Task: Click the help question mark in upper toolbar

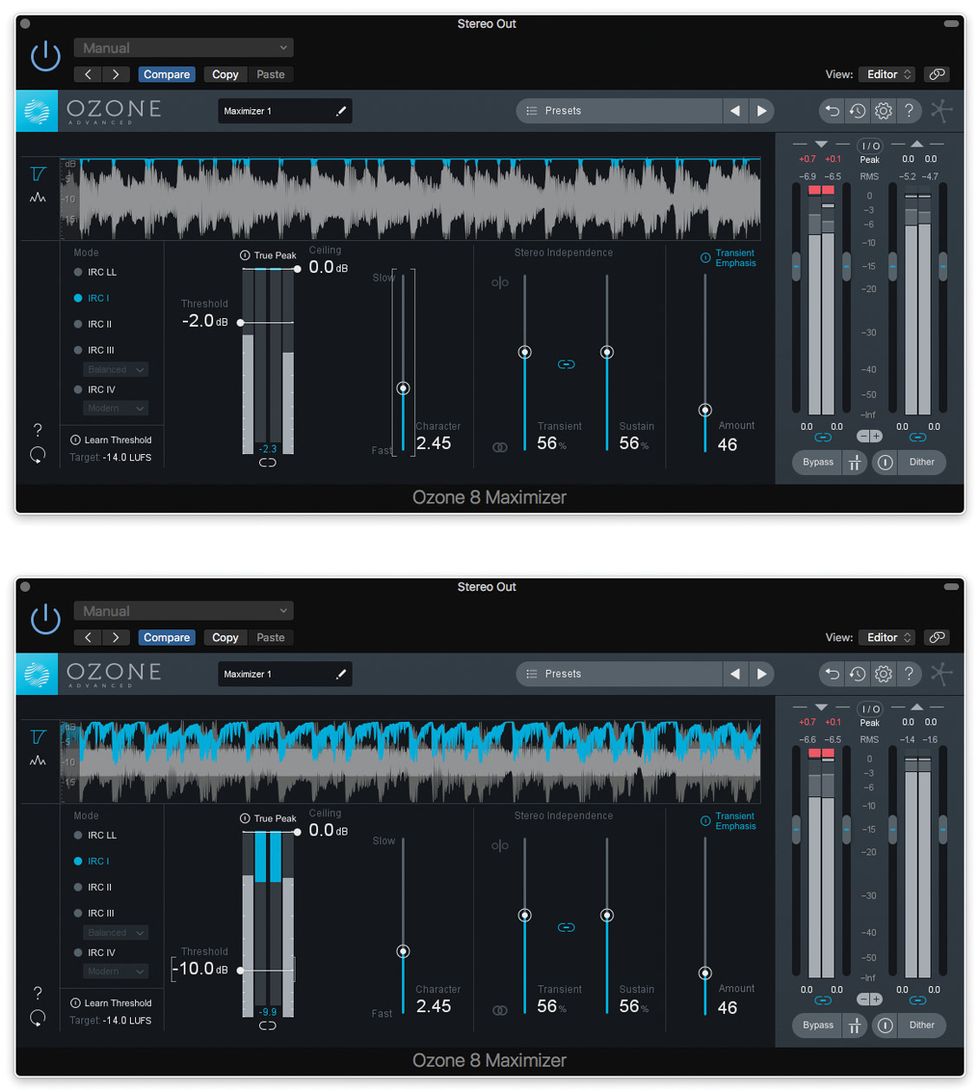Action: pos(909,111)
